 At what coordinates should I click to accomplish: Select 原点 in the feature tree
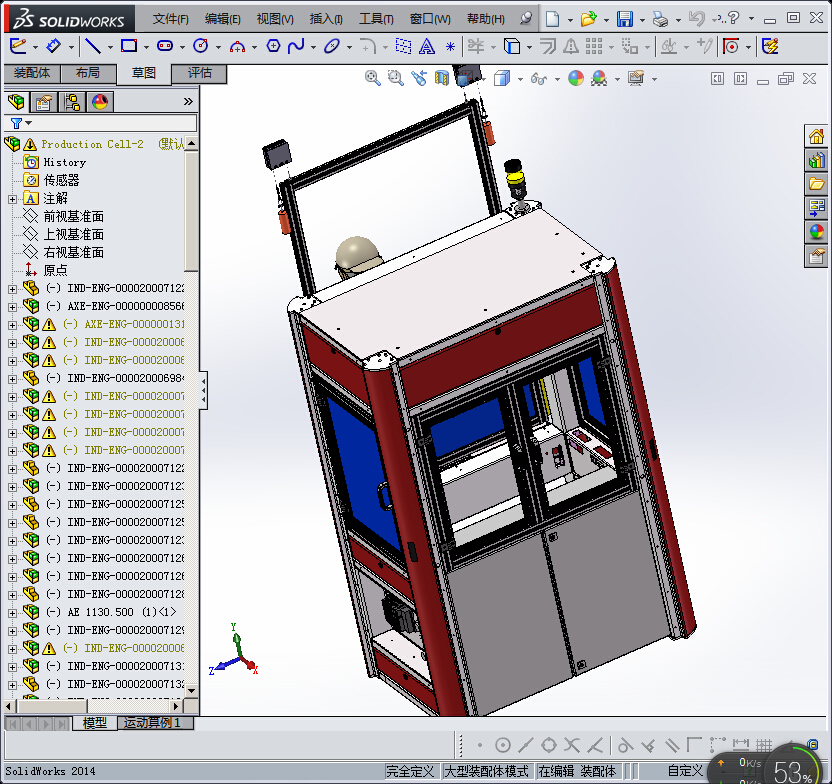pos(55,271)
